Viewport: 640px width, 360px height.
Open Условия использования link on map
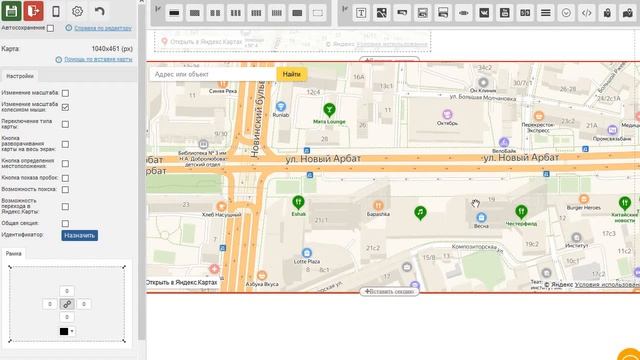click(x=607, y=284)
